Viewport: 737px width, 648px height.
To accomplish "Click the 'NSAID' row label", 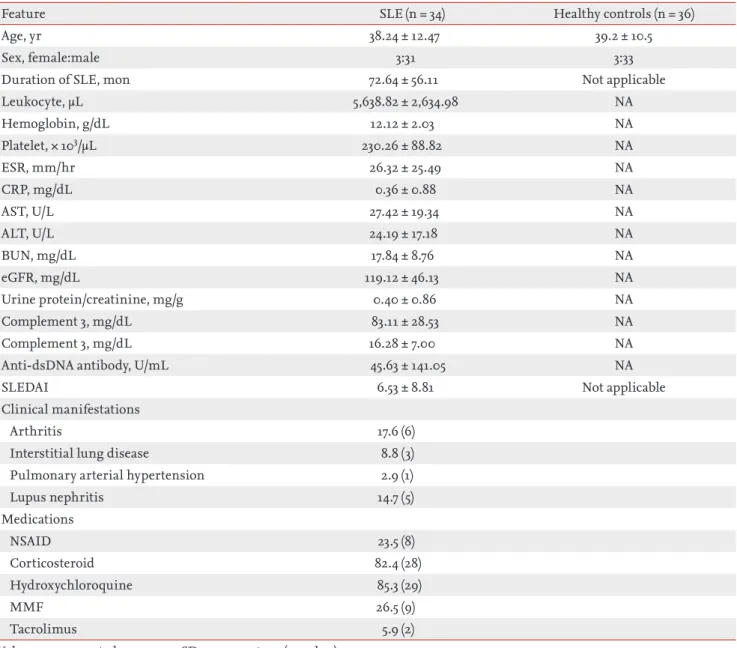I will (31, 541).
